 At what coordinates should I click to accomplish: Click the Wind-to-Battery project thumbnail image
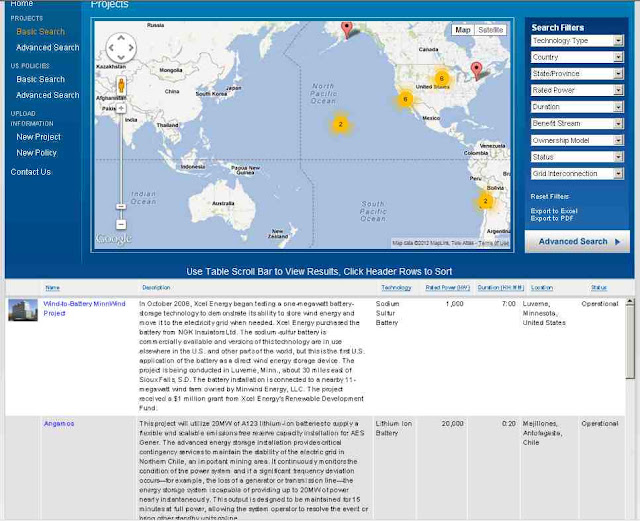[x=23, y=310]
